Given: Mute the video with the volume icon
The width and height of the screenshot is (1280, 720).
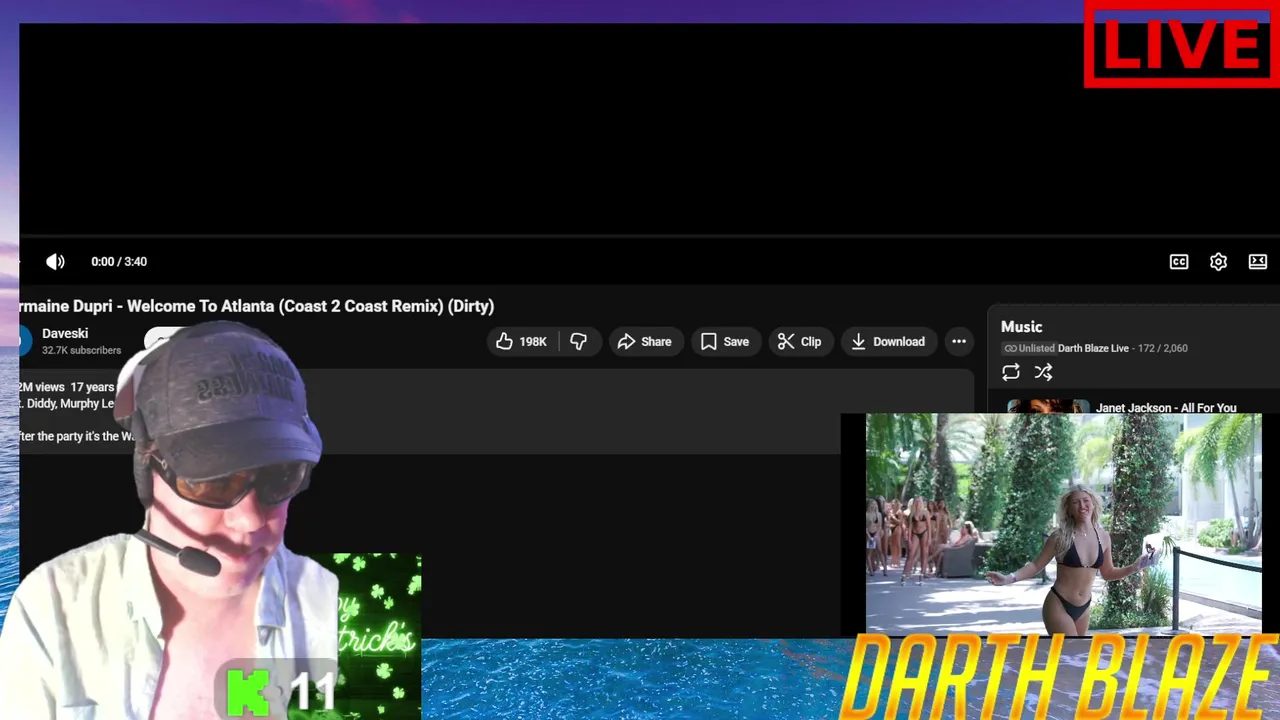Looking at the screenshot, I should pyautogui.click(x=55, y=261).
